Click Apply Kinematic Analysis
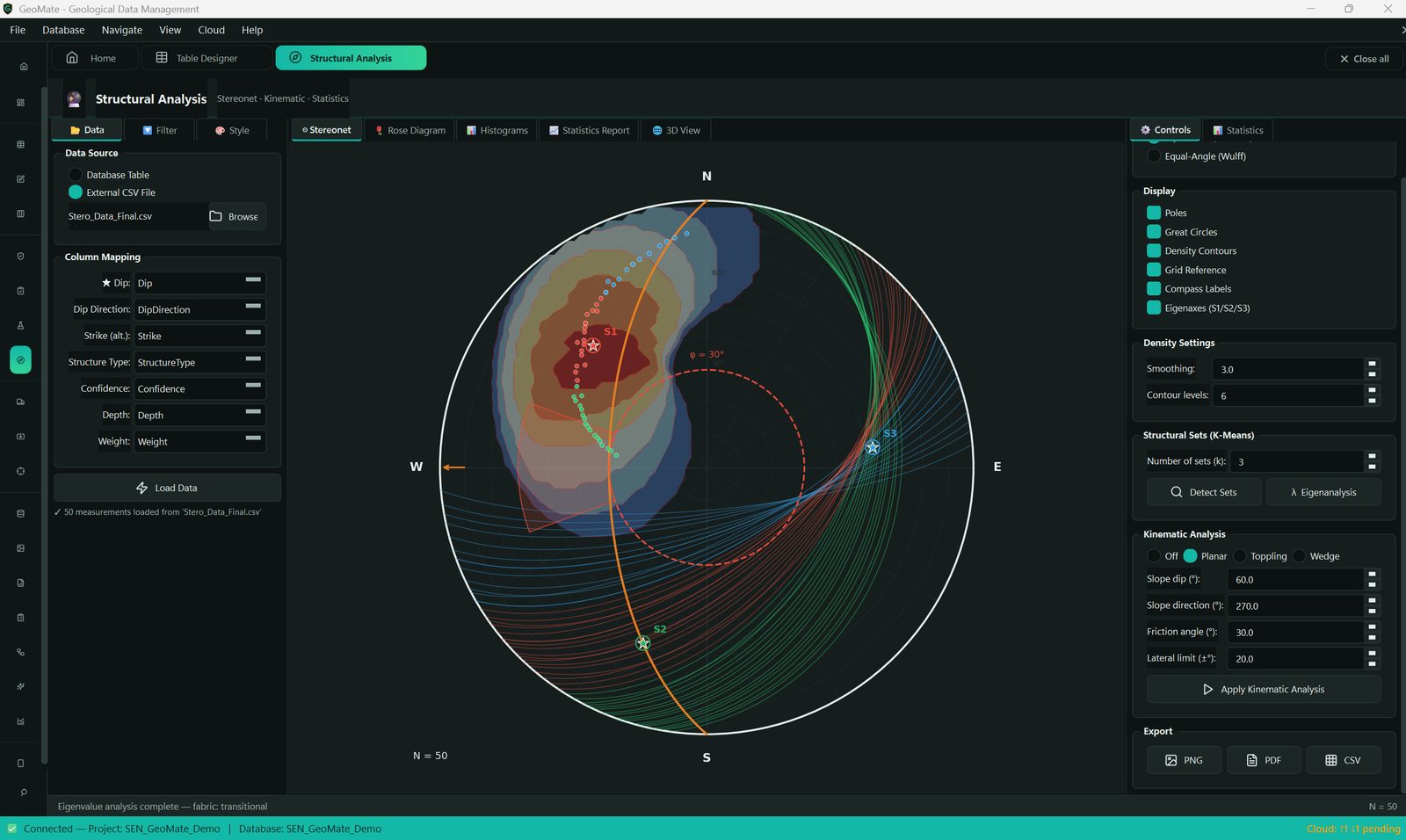Viewport: 1406px width, 840px height. coord(1264,689)
